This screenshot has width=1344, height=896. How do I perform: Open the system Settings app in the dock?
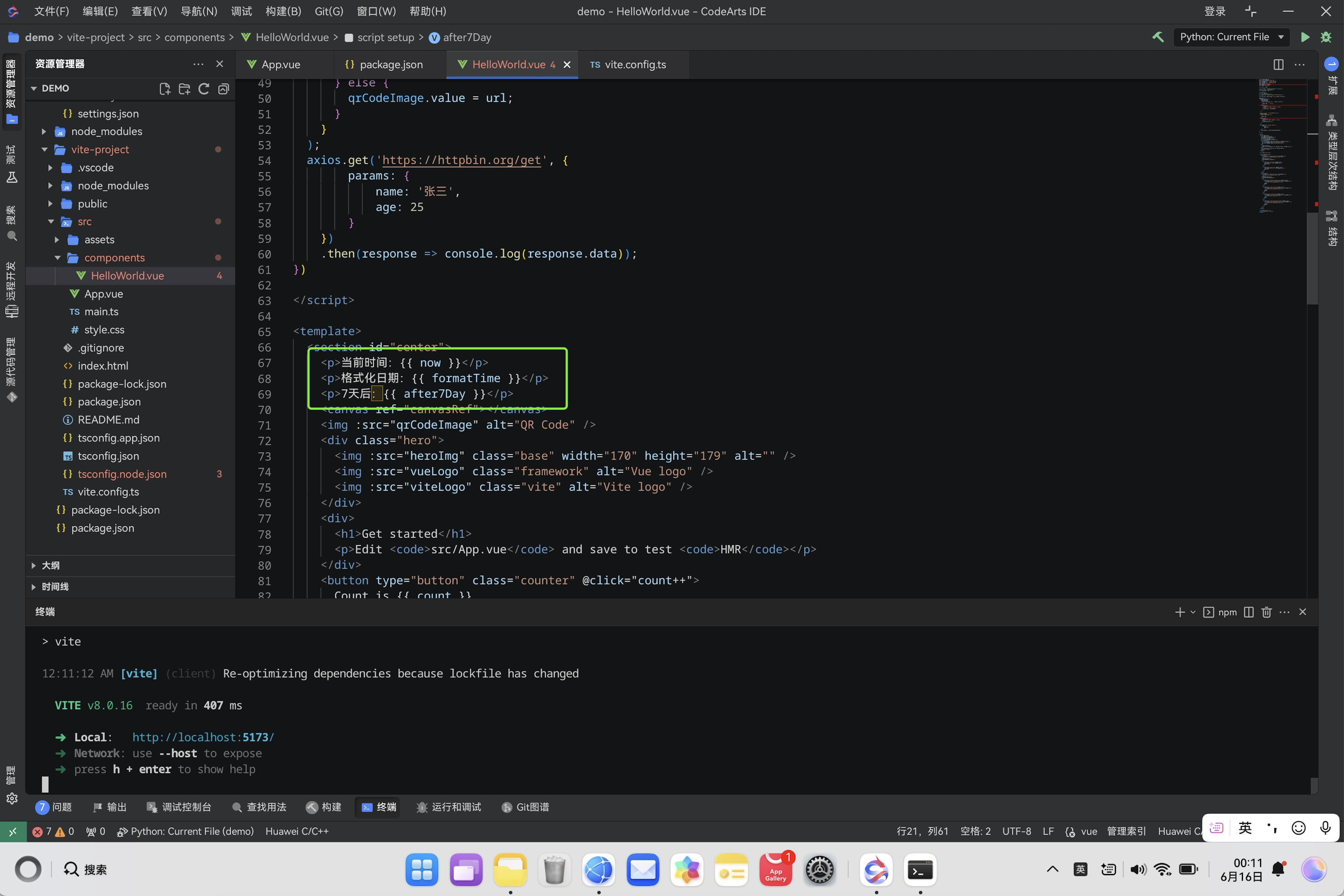[x=819, y=870]
